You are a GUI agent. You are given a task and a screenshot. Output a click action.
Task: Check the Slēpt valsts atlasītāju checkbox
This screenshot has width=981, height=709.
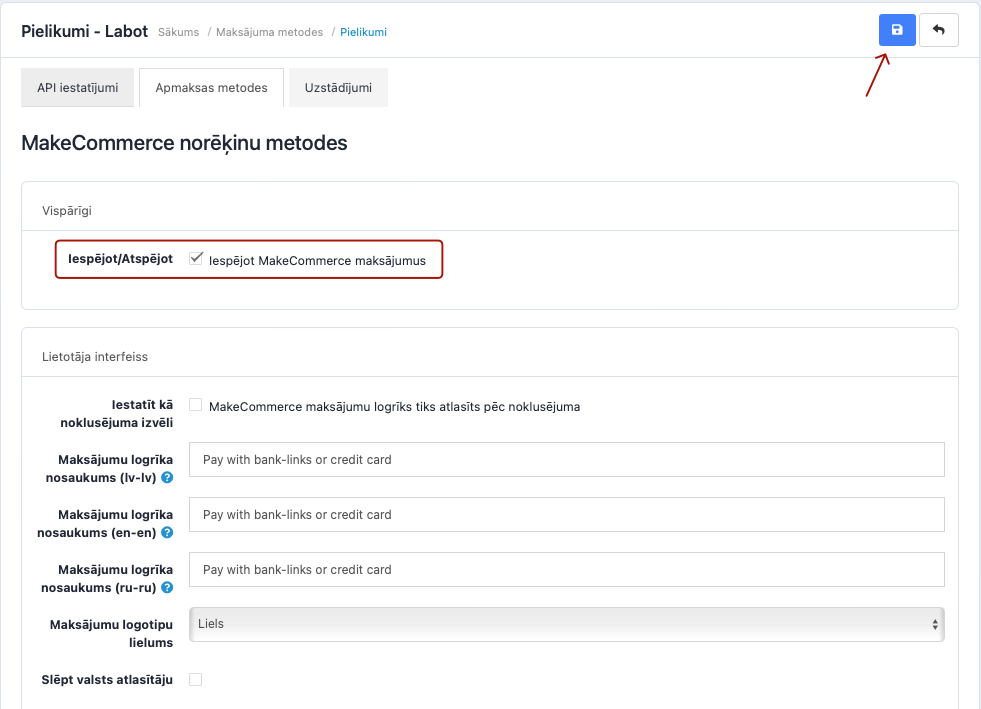196,680
